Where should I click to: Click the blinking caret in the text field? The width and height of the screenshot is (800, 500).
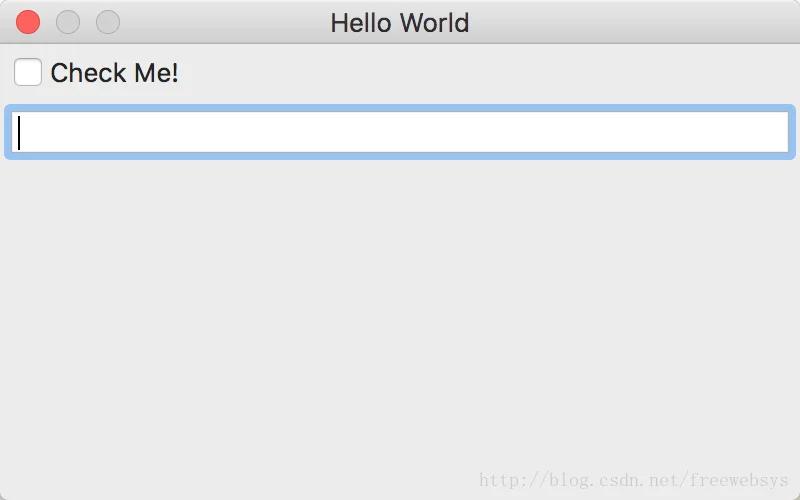coord(19,133)
